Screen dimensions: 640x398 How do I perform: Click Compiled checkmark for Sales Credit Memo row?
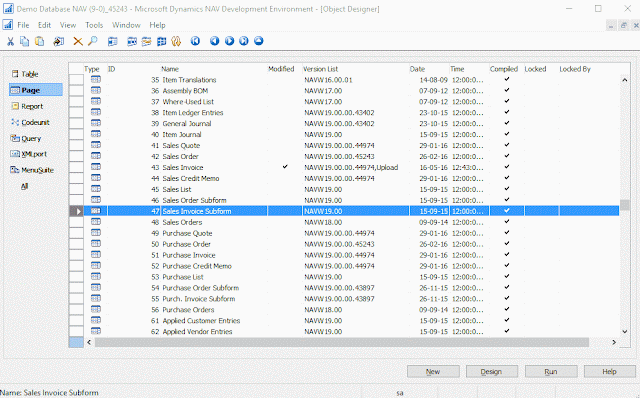507,178
